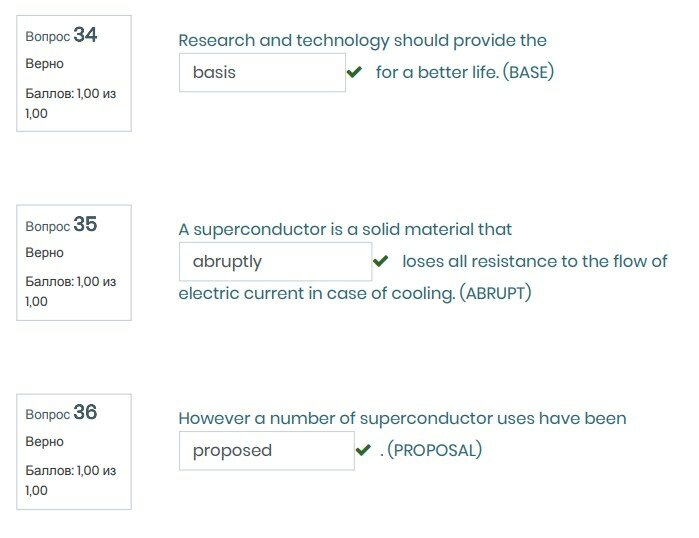
Task: Click the score text for question 34
Action: [70, 103]
